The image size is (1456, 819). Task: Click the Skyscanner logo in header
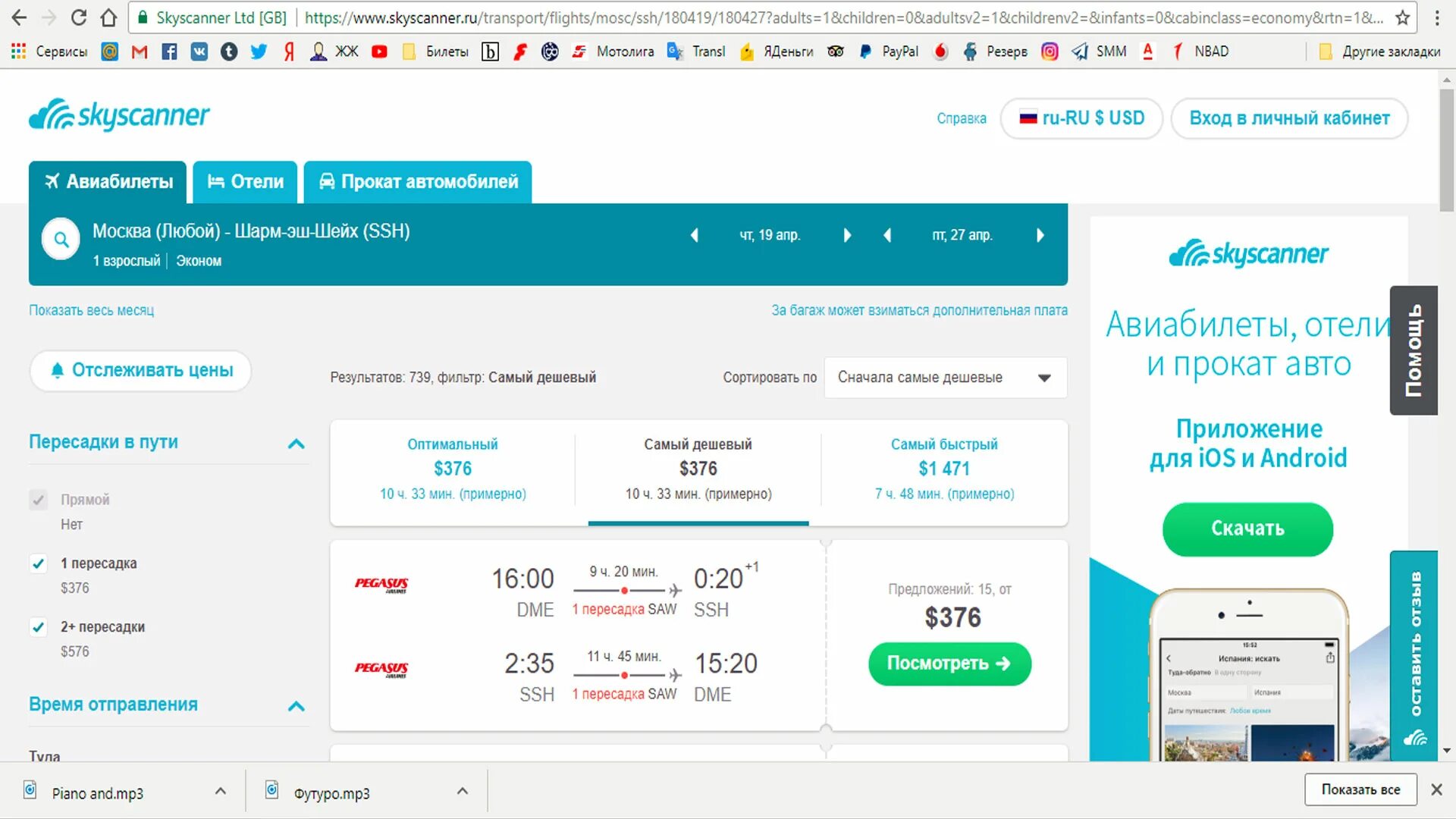119,115
